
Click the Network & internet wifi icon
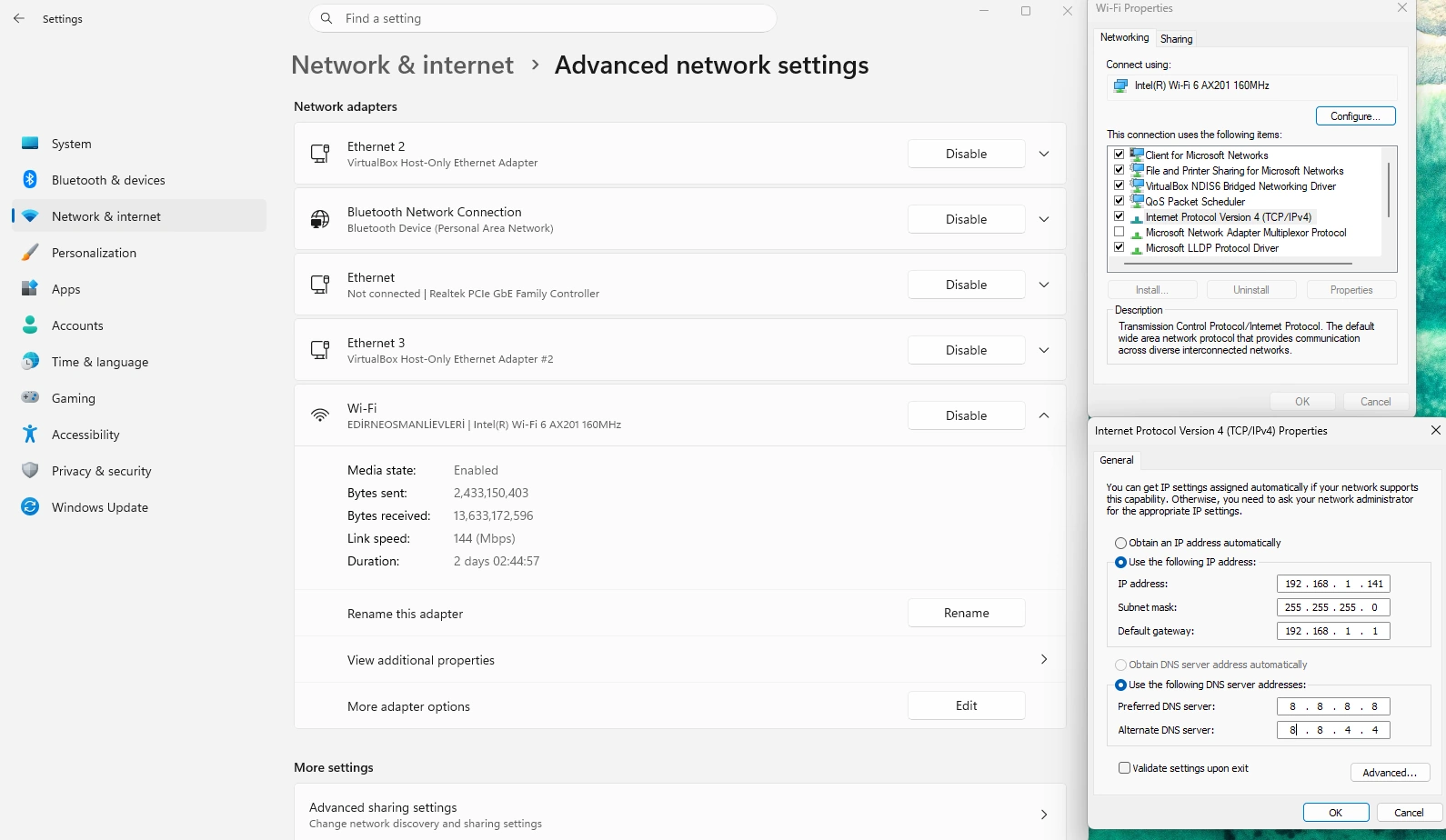pyautogui.click(x=30, y=216)
